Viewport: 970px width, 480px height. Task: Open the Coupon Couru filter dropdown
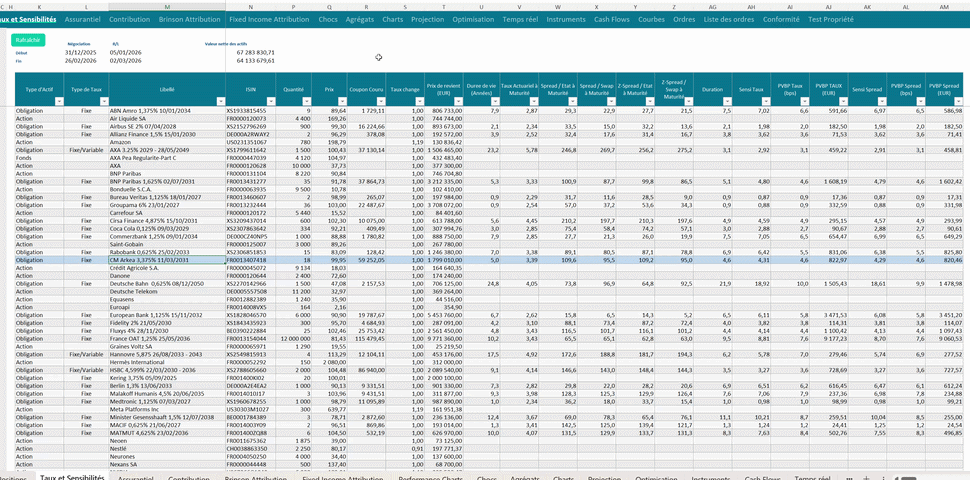pyautogui.click(x=382, y=101)
